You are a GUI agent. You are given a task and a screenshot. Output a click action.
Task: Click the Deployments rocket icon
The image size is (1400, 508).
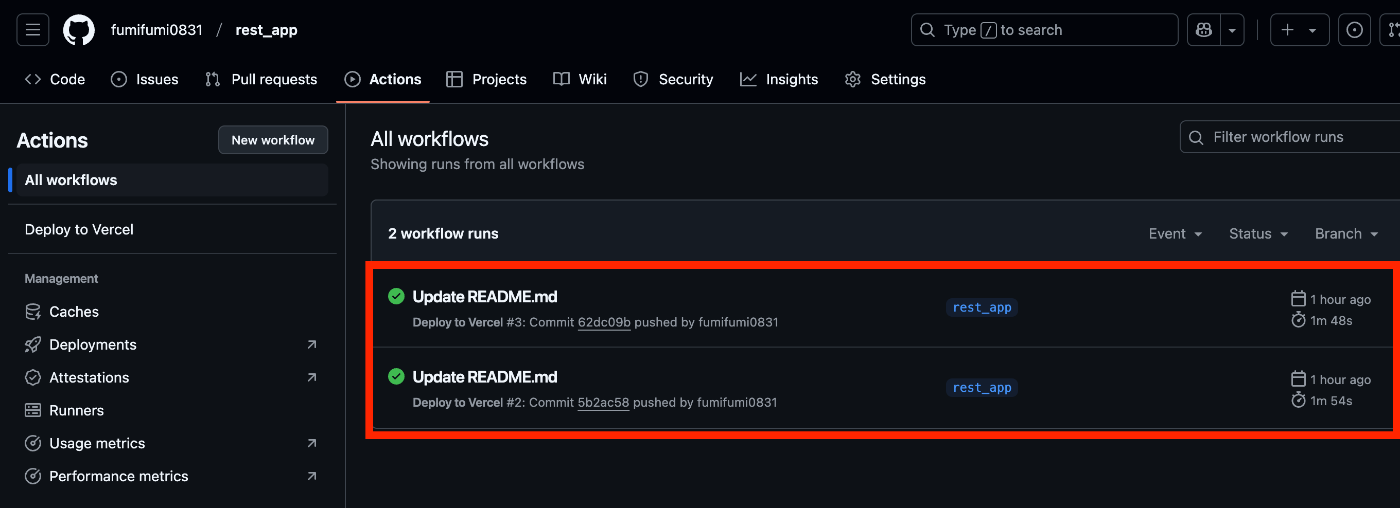pyautogui.click(x=33, y=344)
